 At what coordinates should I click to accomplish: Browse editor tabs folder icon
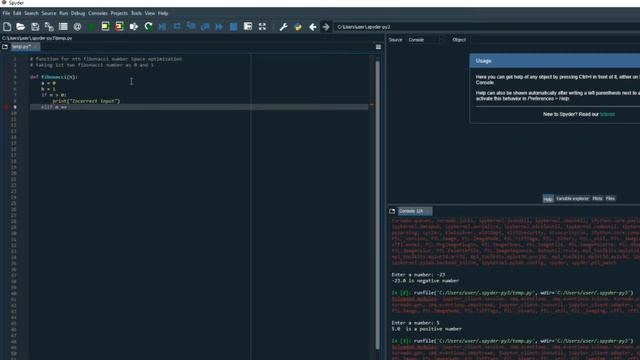point(5,47)
